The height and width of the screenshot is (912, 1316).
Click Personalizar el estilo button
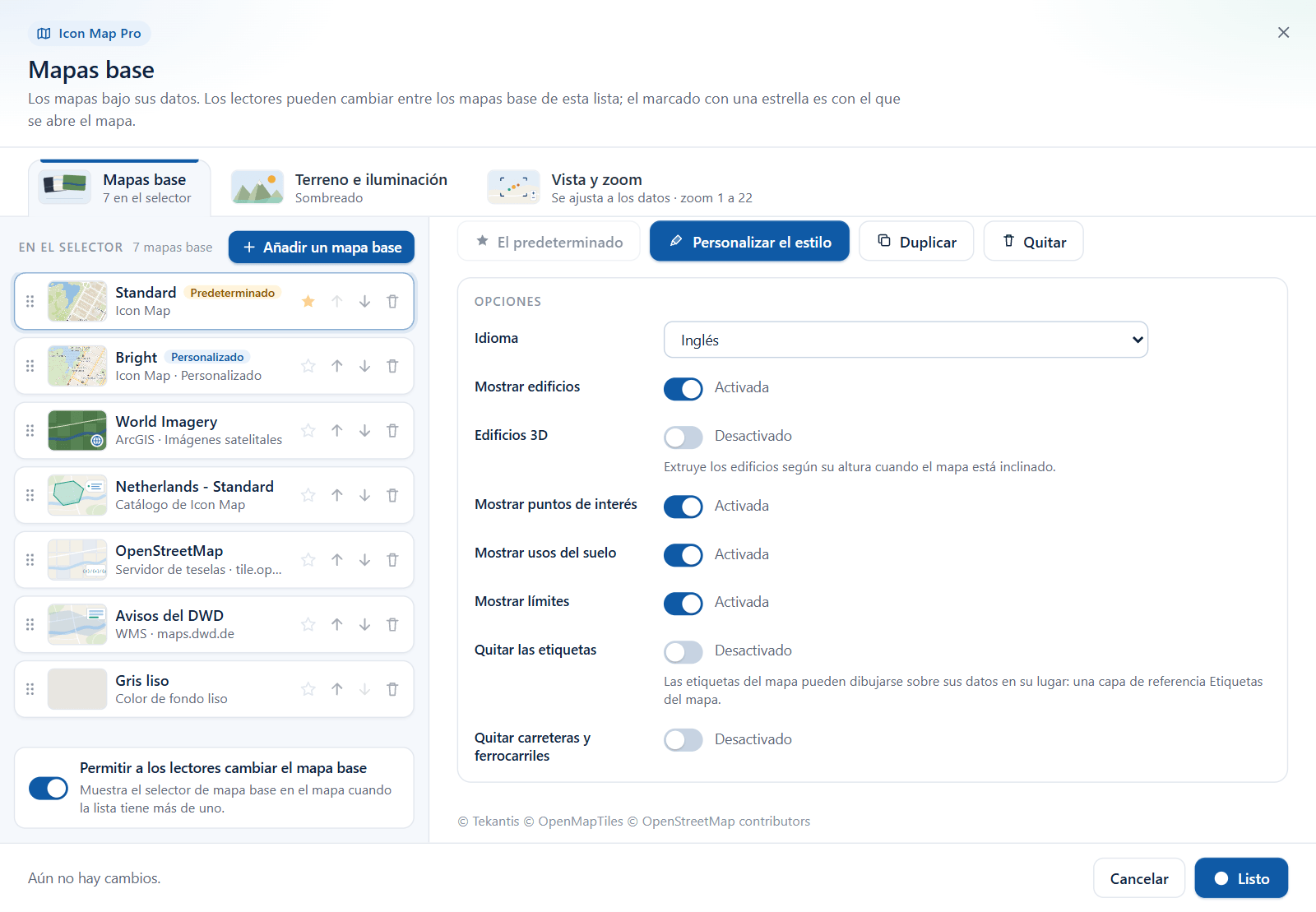pos(749,241)
